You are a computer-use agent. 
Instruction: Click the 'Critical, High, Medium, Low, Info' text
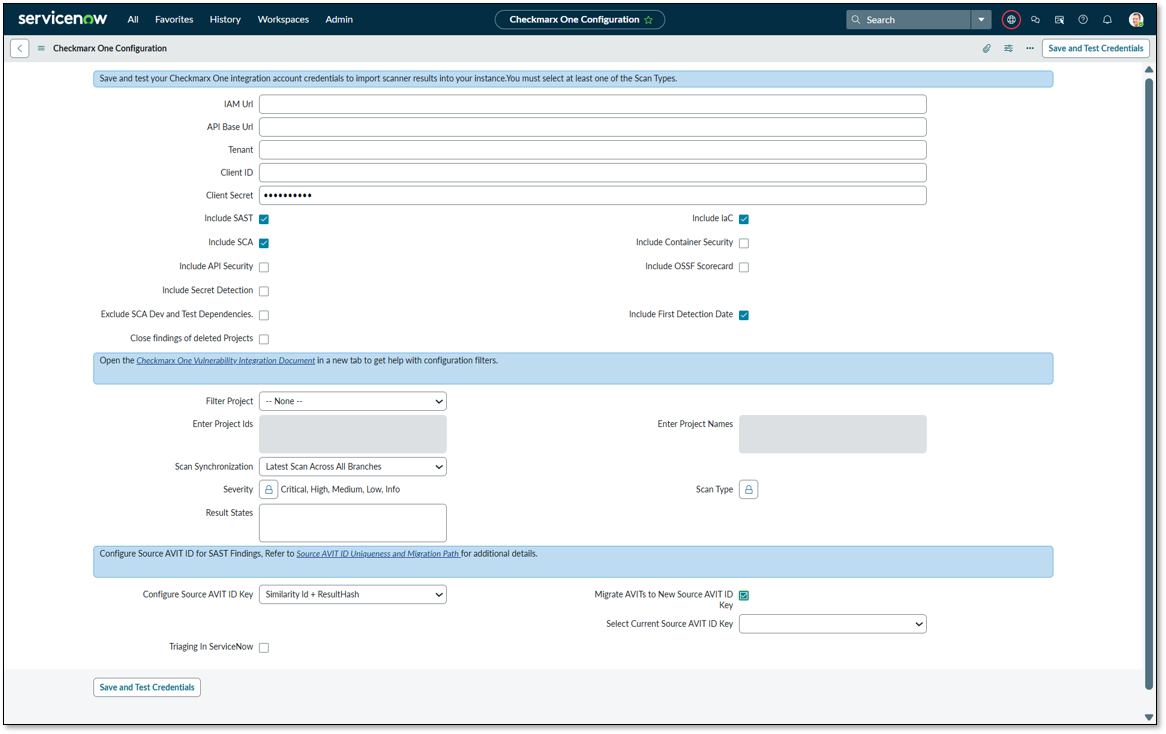(340, 489)
